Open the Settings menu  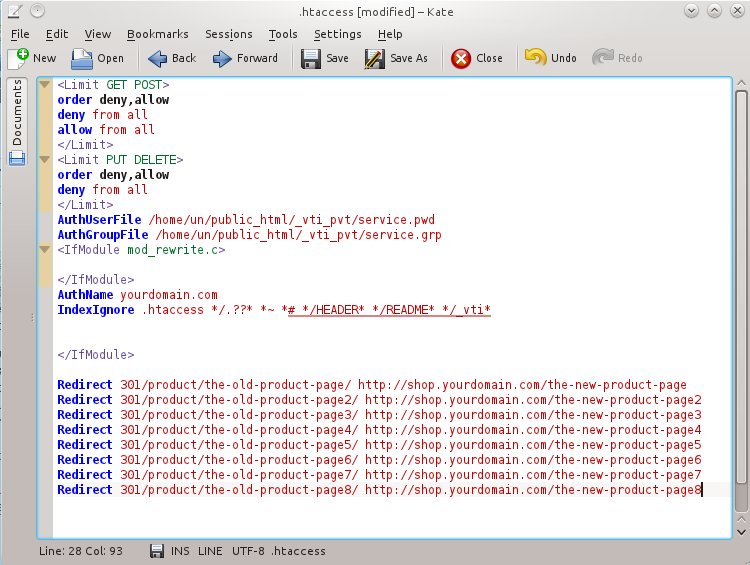(x=338, y=34)
